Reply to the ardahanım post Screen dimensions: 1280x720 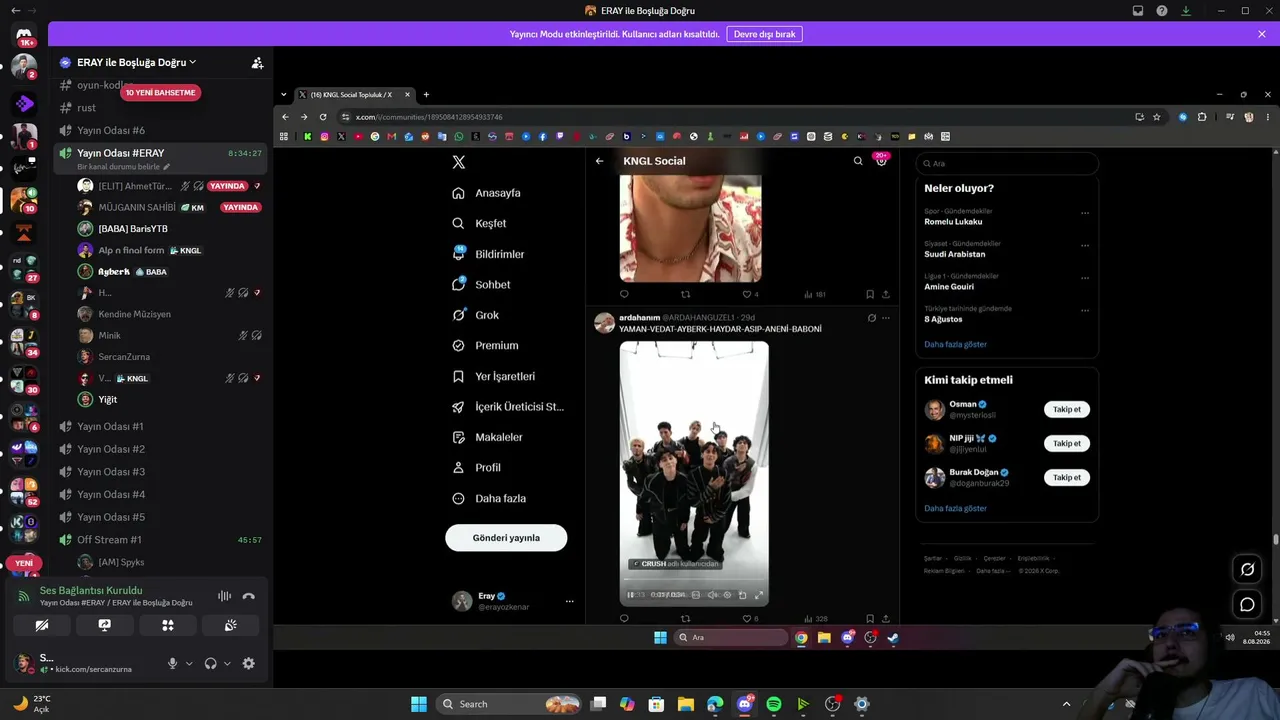[624, 619]
